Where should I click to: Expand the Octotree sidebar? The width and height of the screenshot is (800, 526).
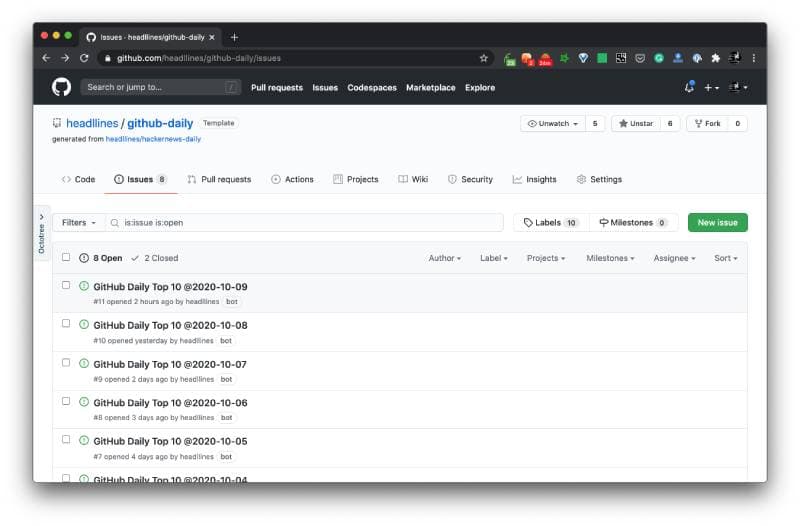point(42,233)
